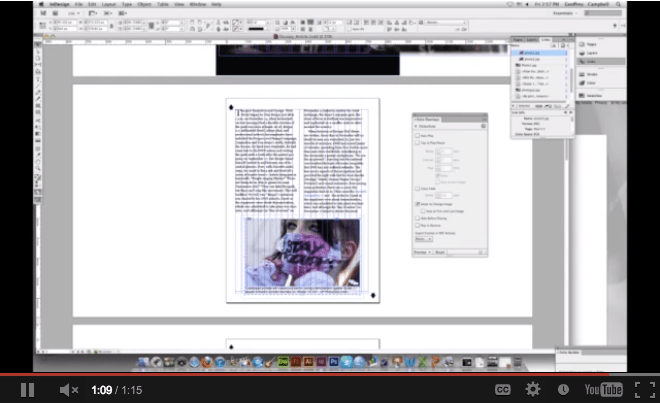This screenshot has width=660, height=403.
Task: Unmute the video sound
Action: point(68,389)
